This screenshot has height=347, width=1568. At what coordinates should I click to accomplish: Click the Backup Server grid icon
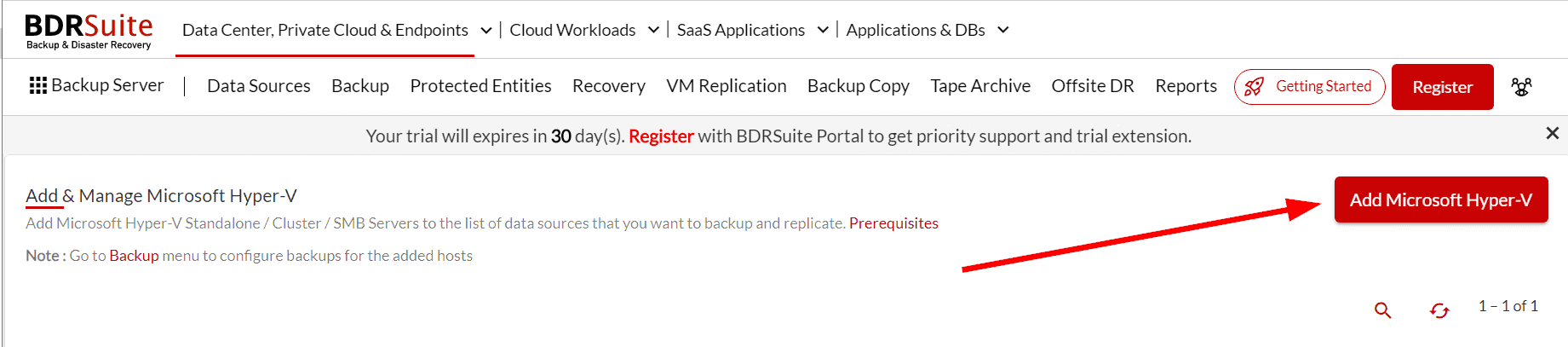click(x=38, y=85)
